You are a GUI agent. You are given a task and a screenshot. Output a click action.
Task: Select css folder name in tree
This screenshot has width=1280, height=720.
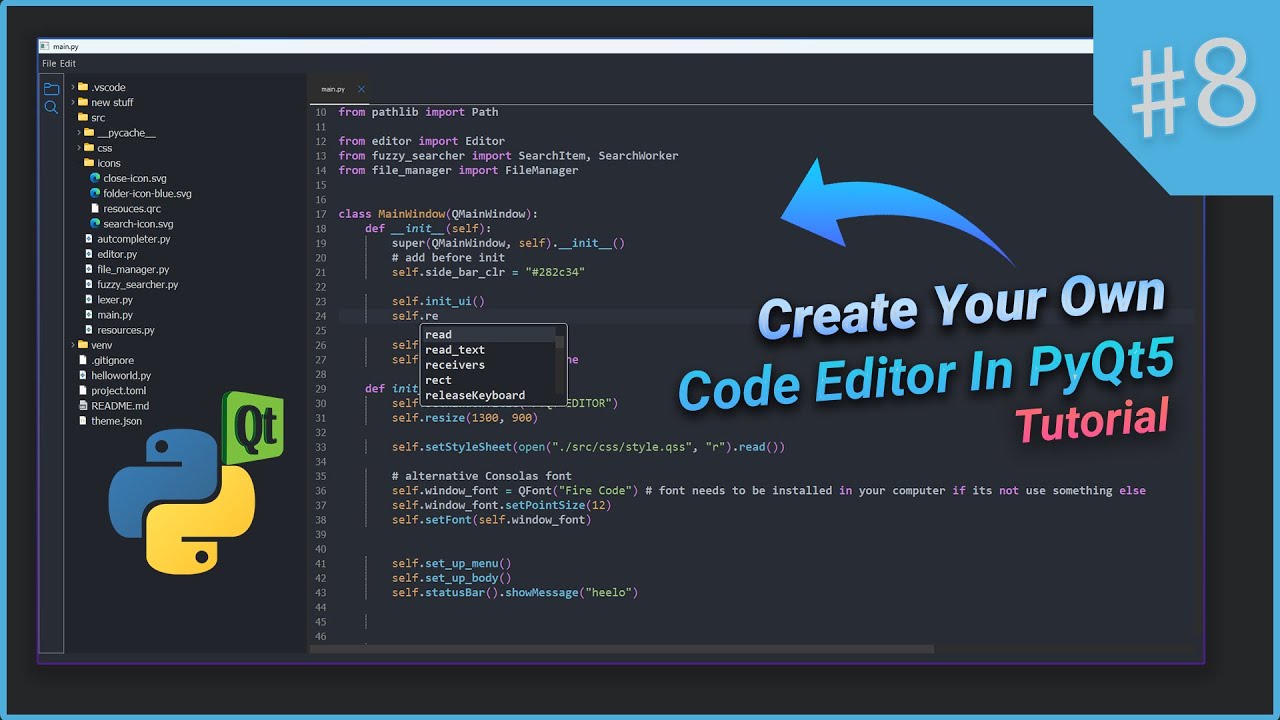point(105,148)
